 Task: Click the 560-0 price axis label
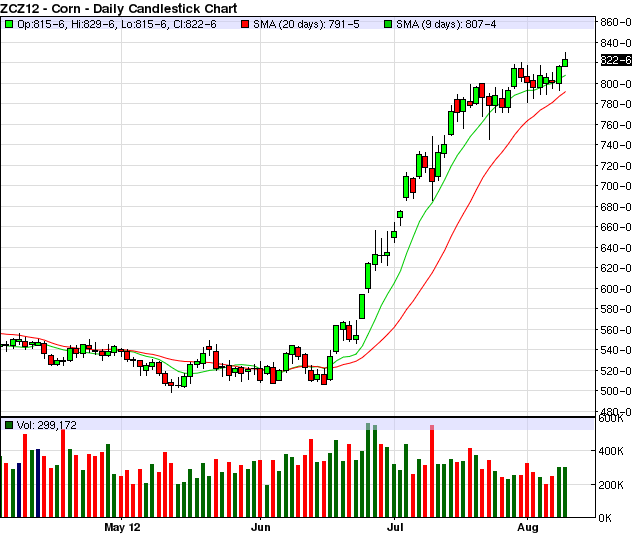pos(616,330)
